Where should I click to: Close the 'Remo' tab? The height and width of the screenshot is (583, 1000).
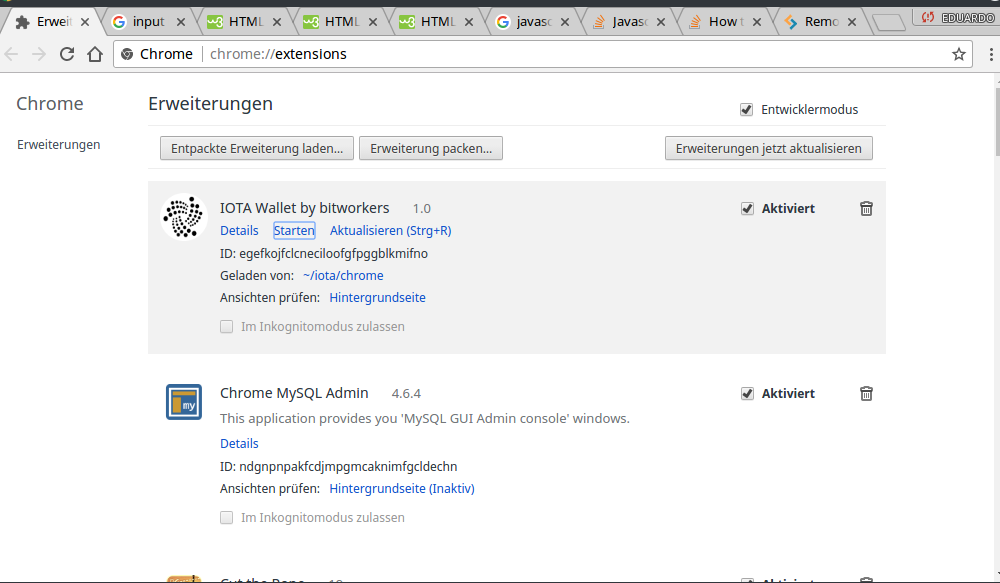[x=851, y=22]
